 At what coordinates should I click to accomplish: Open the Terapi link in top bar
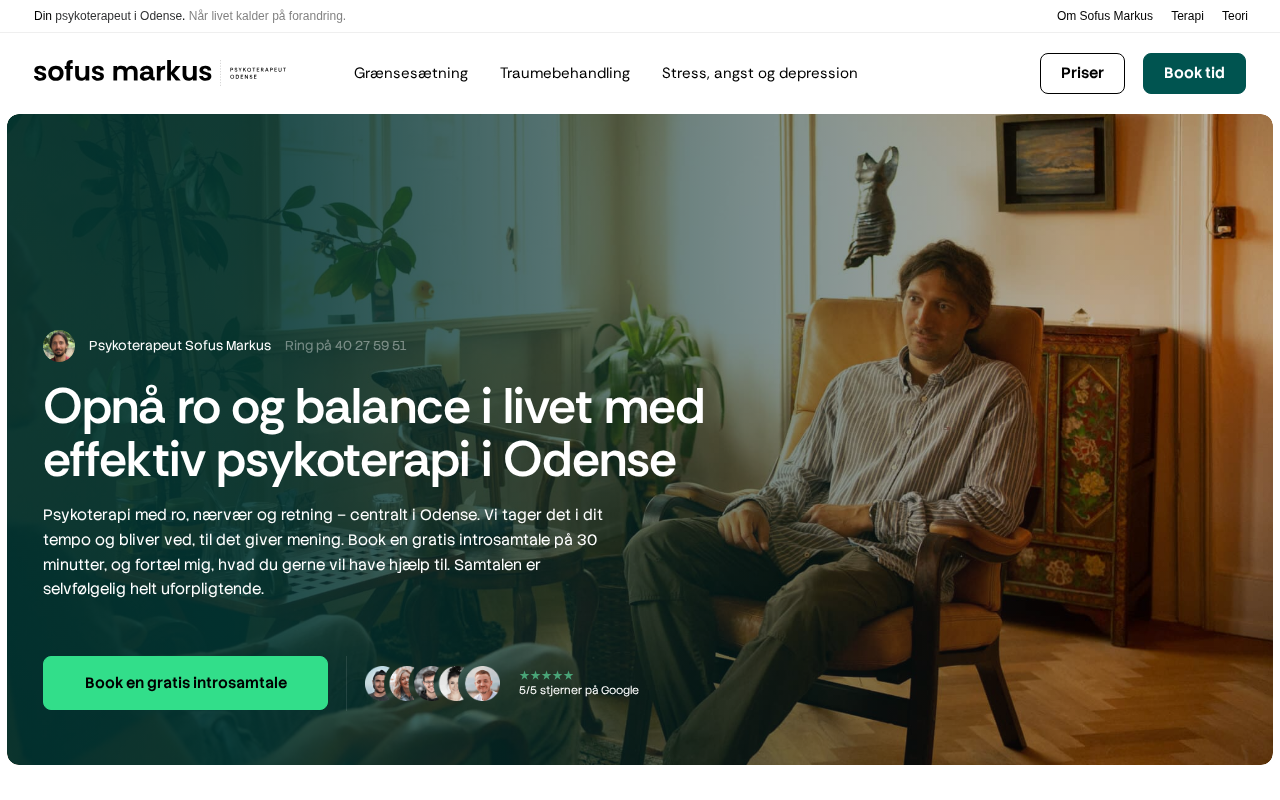pyautogui.click(x=1187, y=16)
